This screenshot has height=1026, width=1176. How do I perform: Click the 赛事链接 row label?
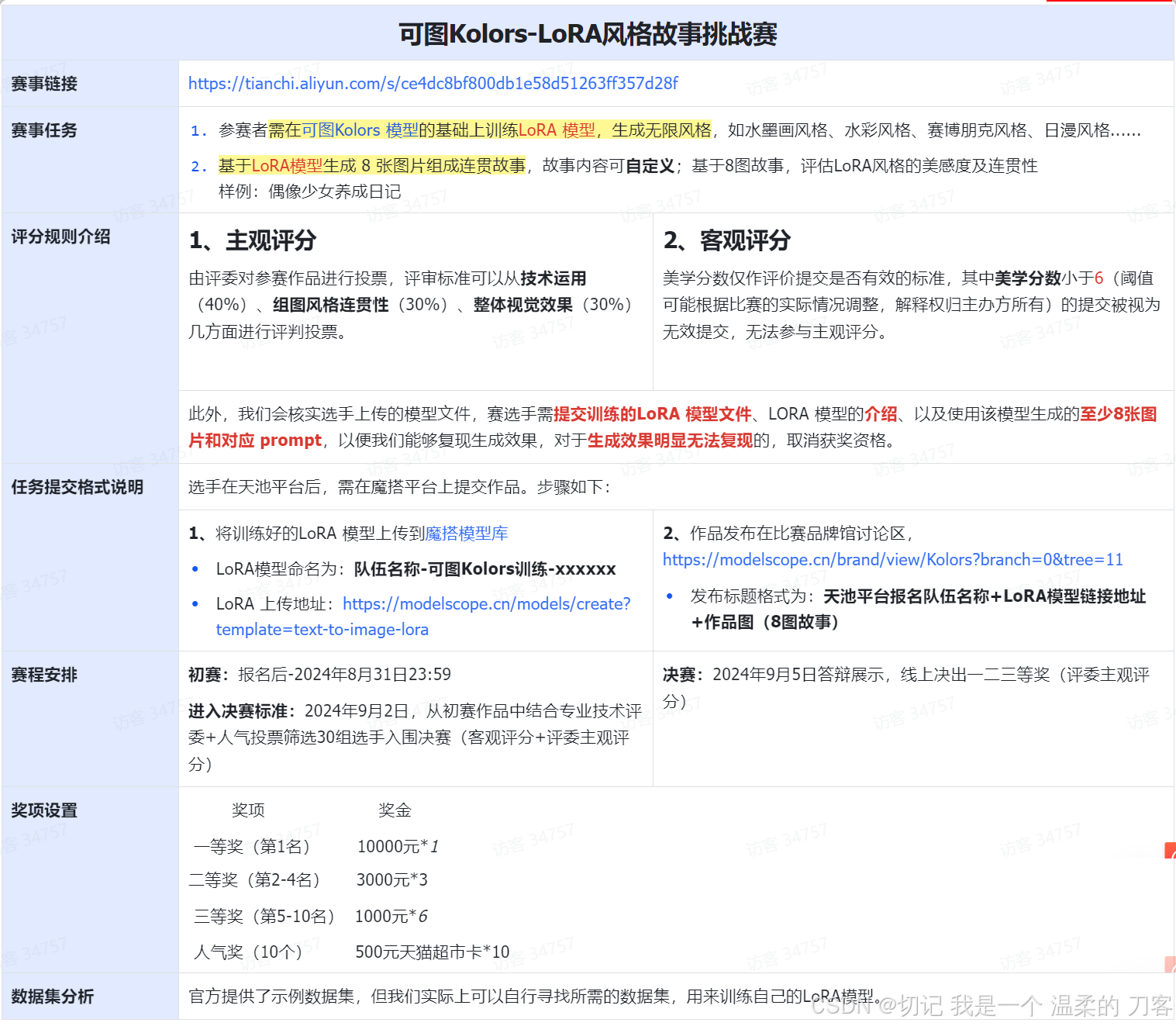(44, 84)
